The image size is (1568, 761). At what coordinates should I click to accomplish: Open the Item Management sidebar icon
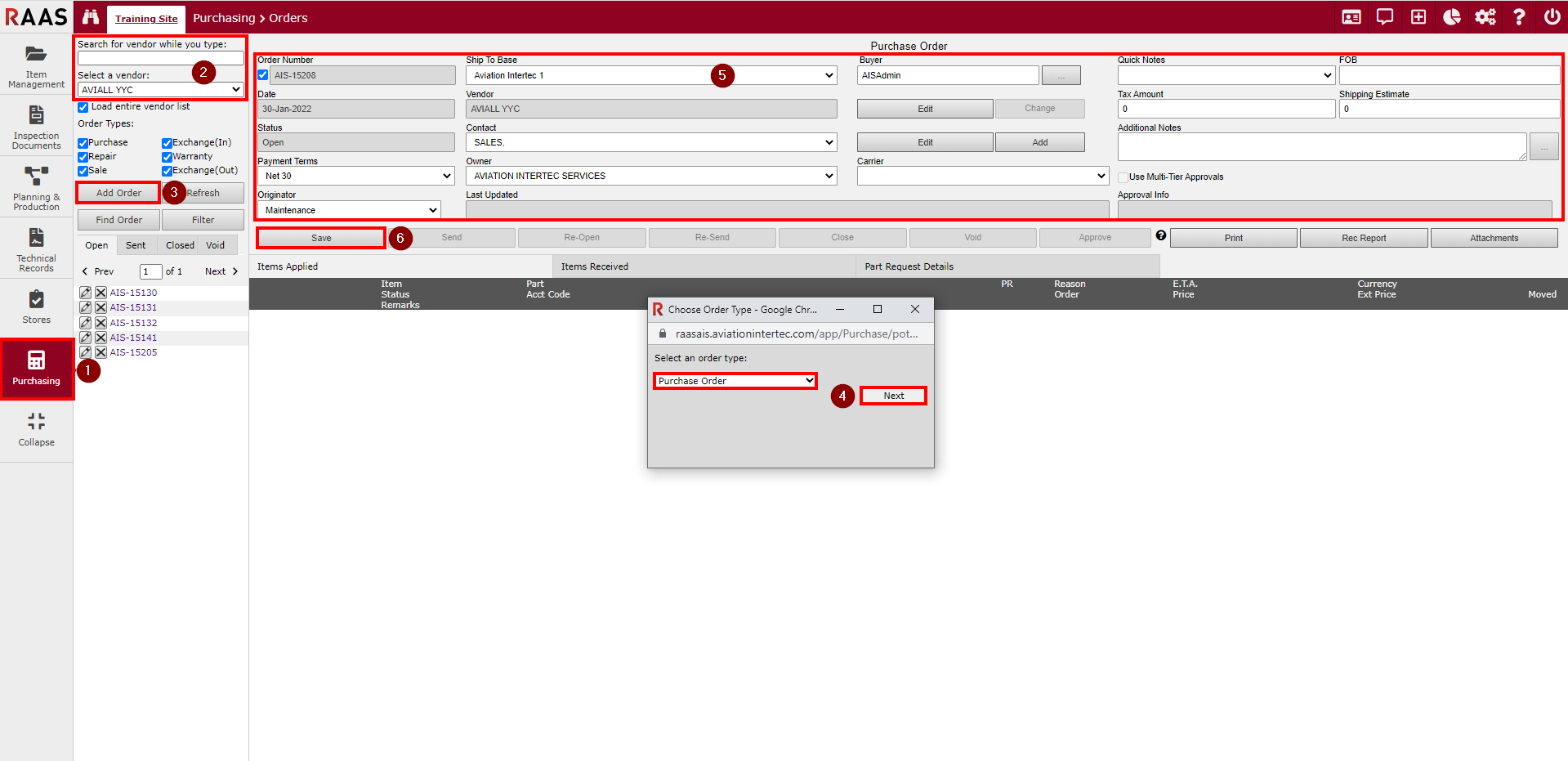[36, 65]
